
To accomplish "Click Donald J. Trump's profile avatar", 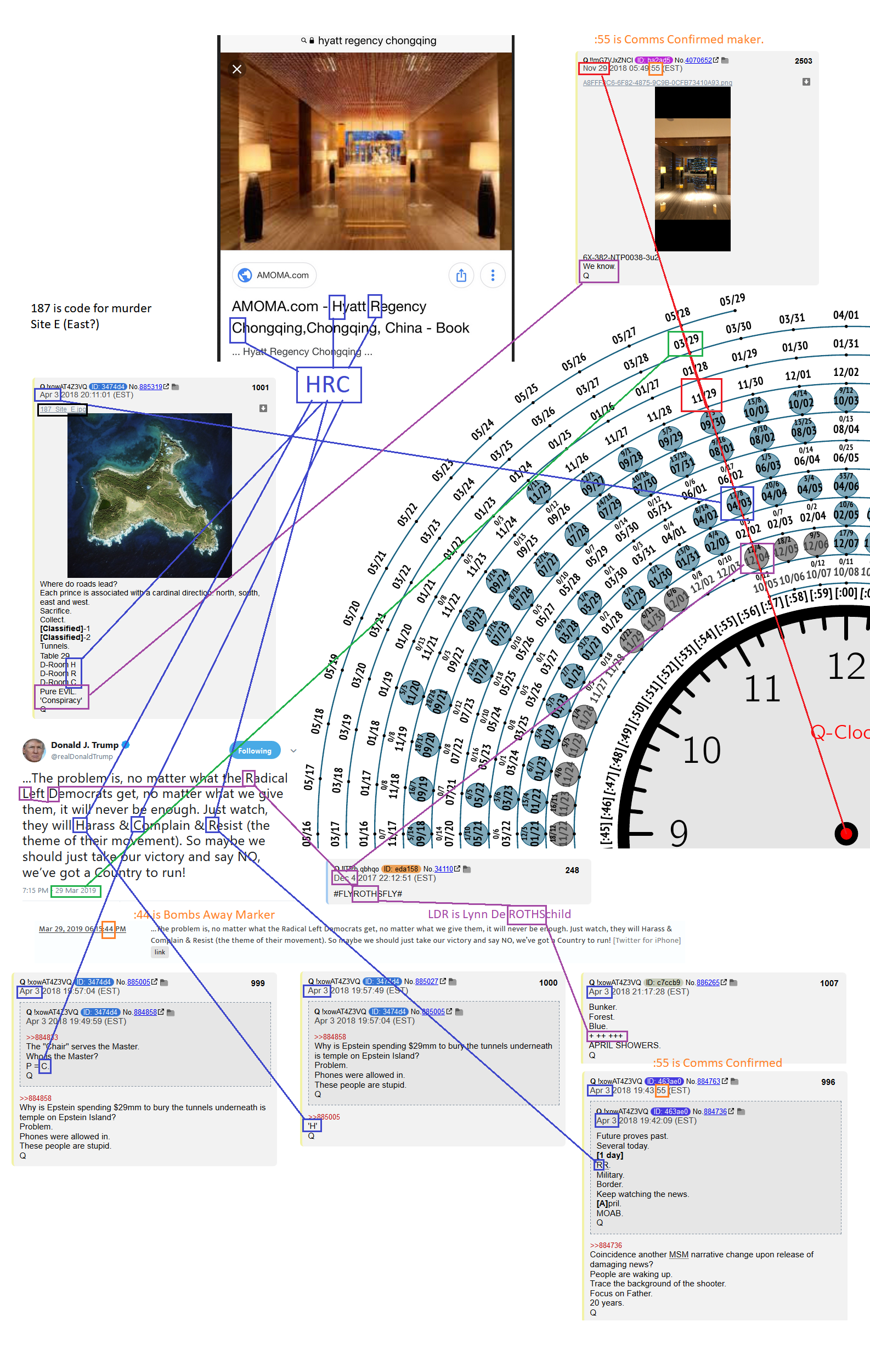I will (34, 750).
